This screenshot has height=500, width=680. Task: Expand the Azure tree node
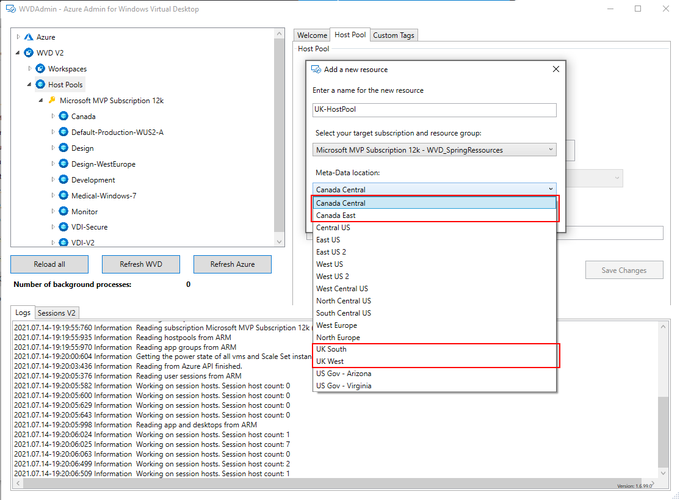point(18,37)
